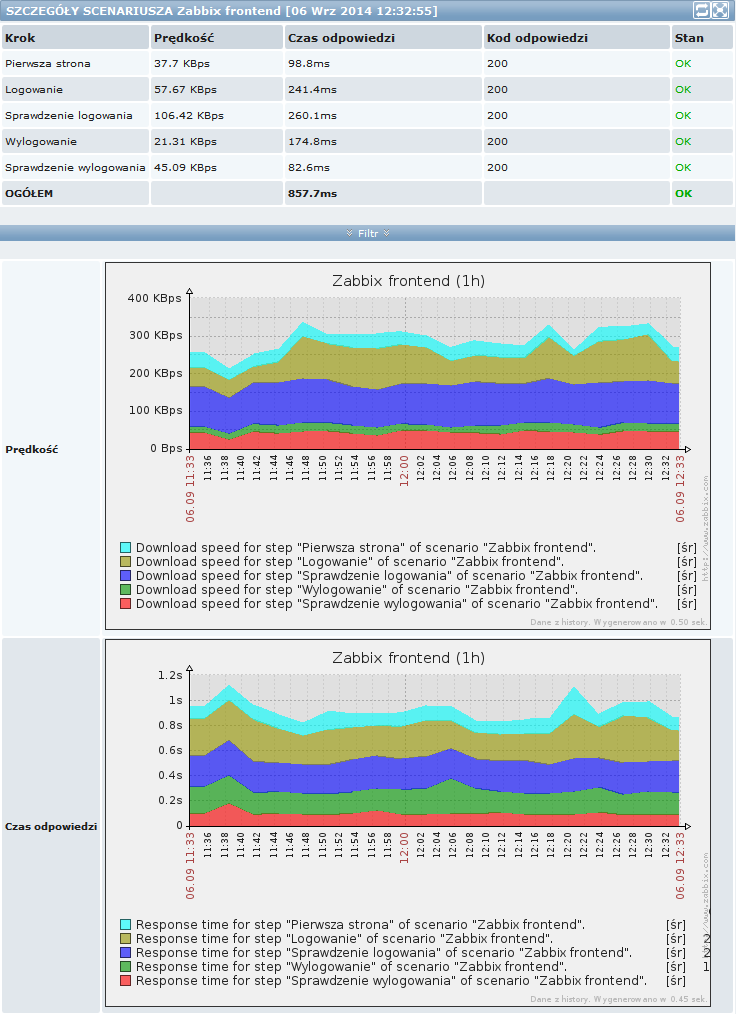Viewport: 736px width, 1014px height.
Task: Click the 37.7 KBps speed value
Action: pos(182,63)
